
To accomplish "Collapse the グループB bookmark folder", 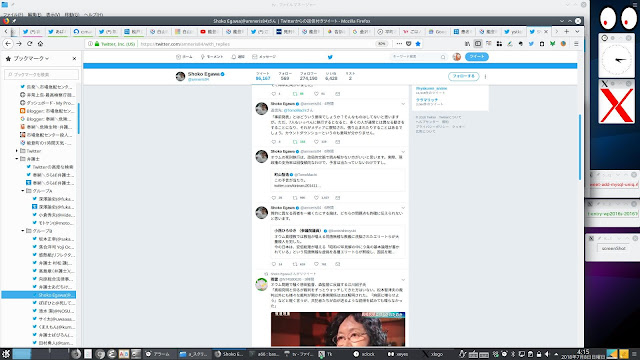I will pos(23,231).
